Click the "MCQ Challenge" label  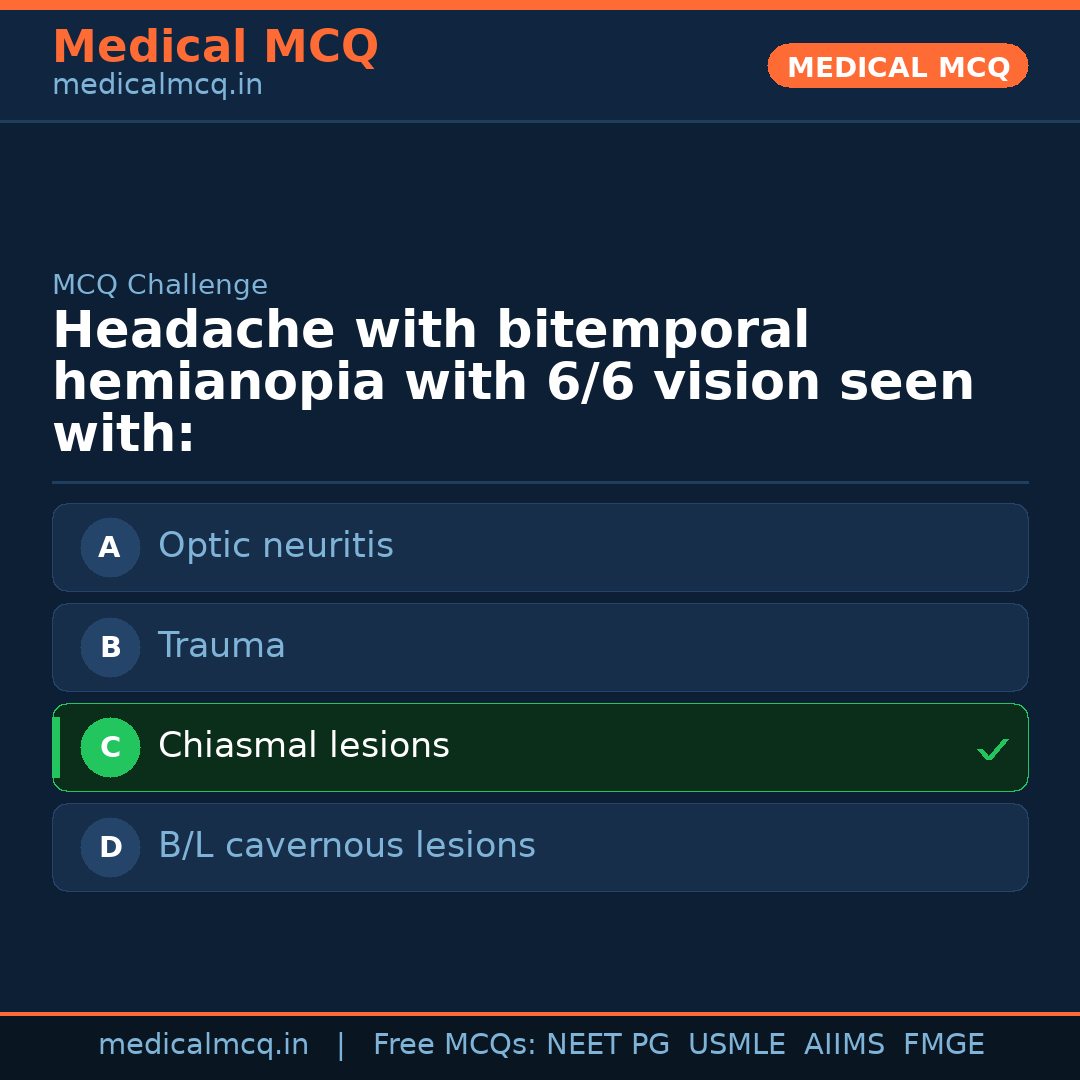coord(160,285)
